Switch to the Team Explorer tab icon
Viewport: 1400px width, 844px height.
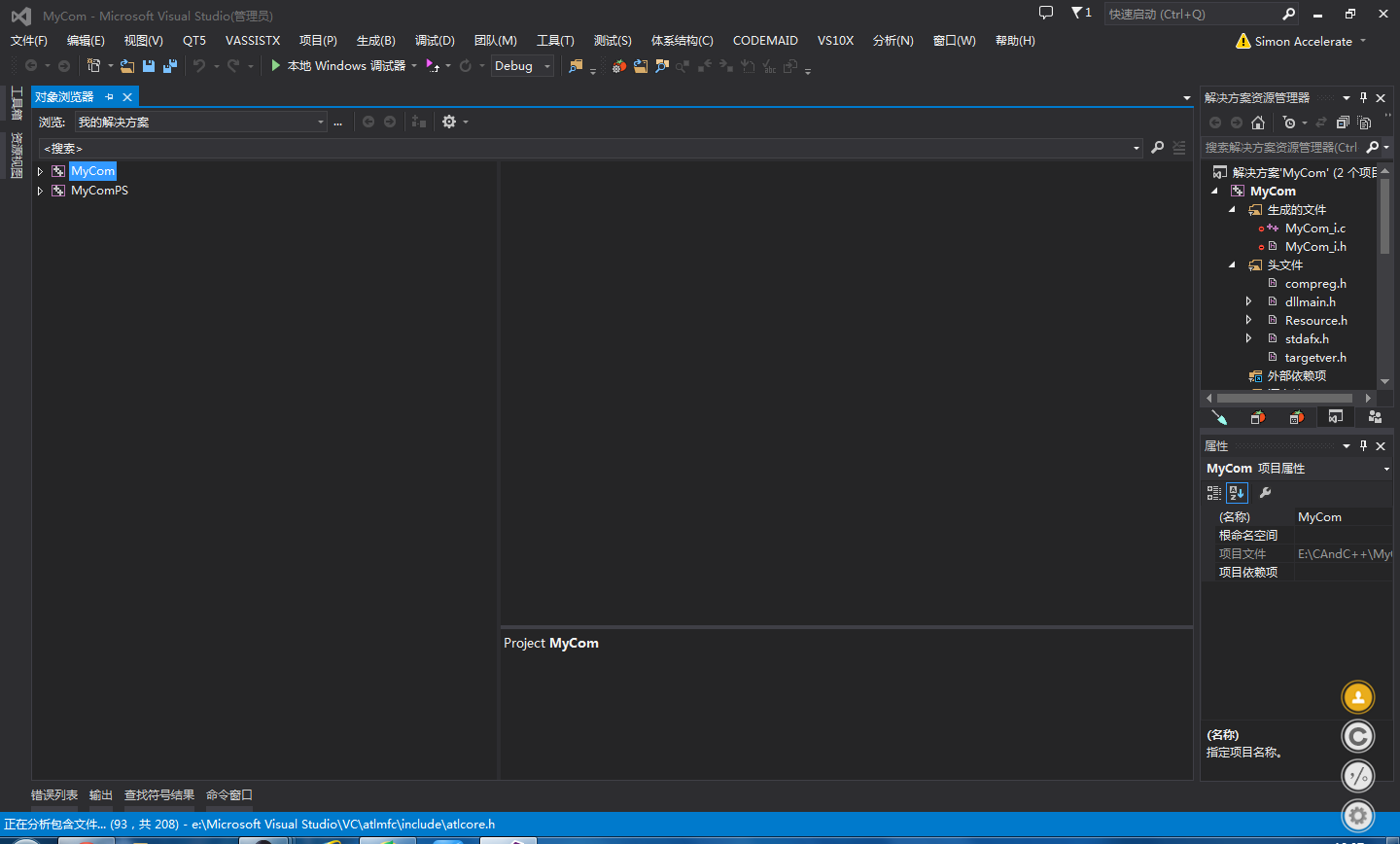pos(1375,417)
